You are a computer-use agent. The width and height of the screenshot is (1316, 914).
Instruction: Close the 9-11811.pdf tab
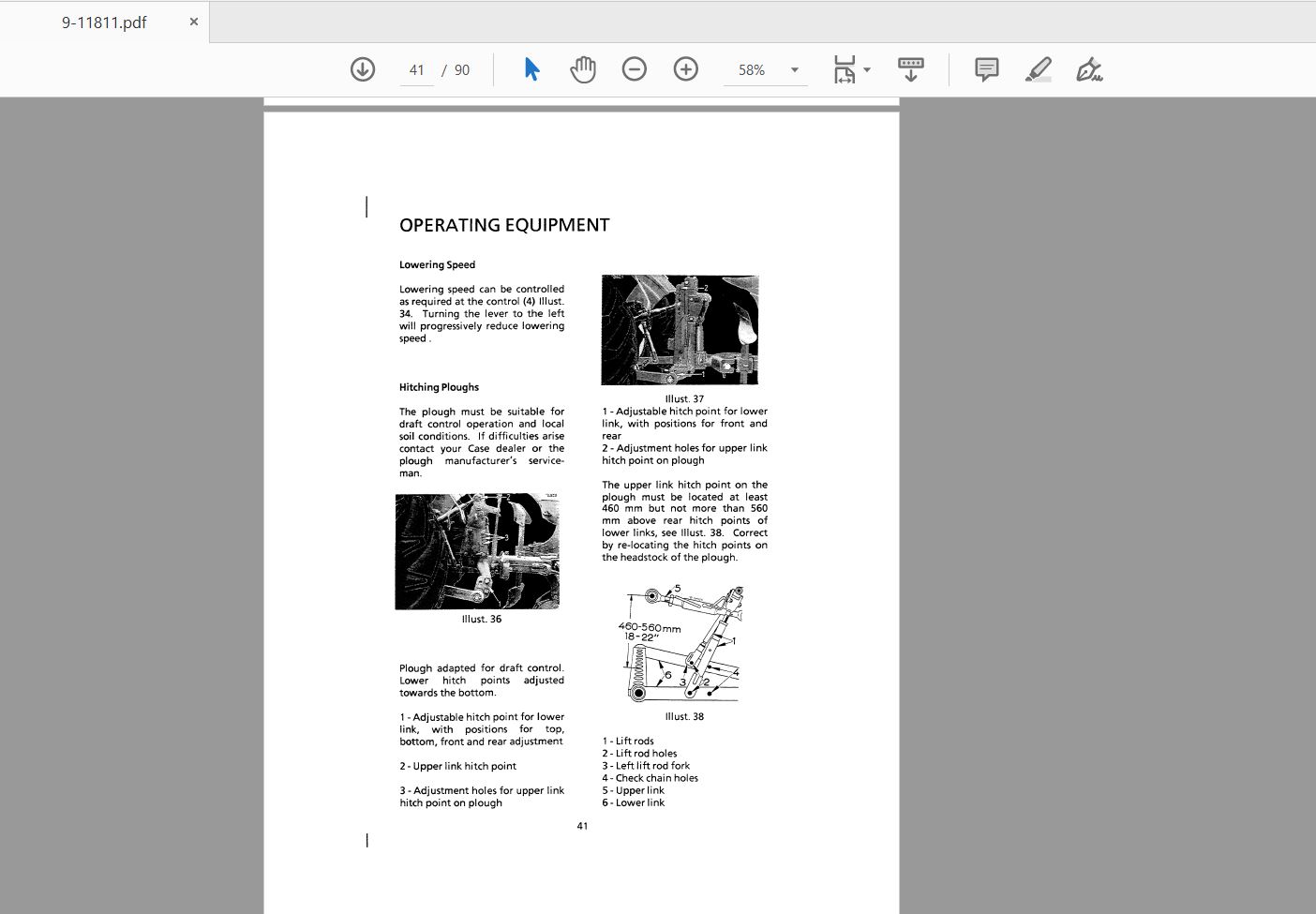[x=193, y=21]
